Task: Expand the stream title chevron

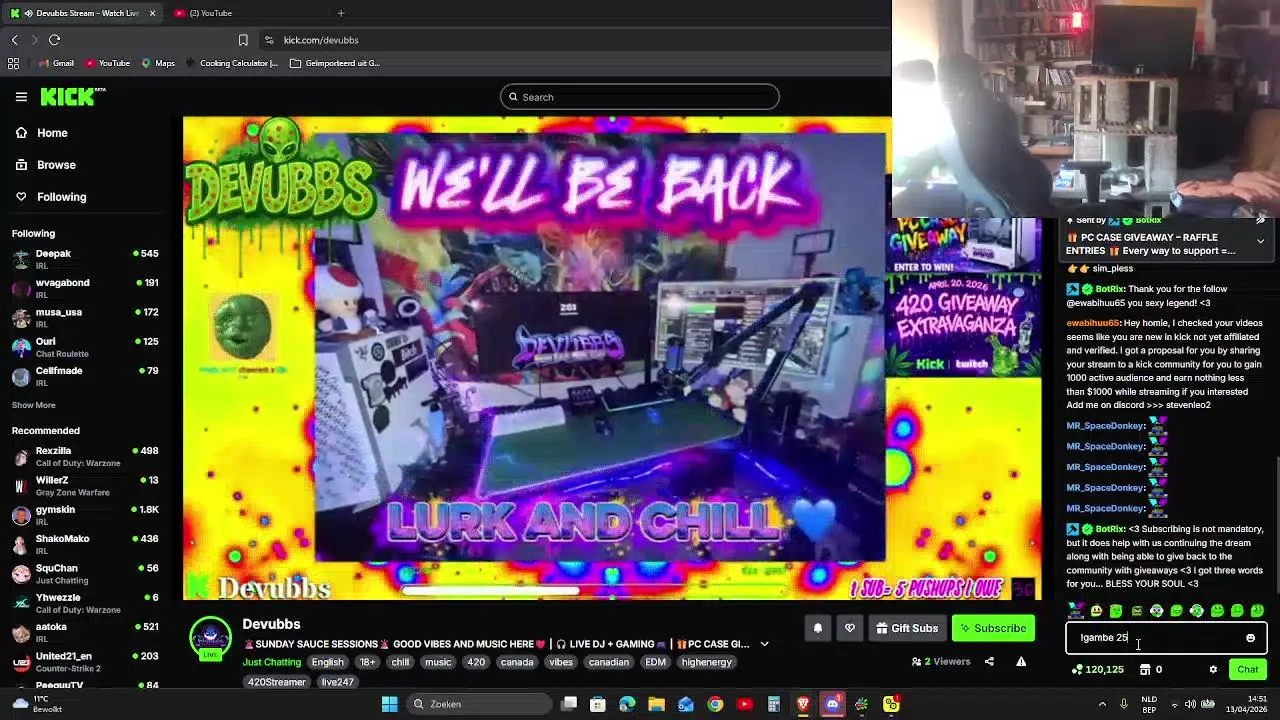Action: (764, 644)
